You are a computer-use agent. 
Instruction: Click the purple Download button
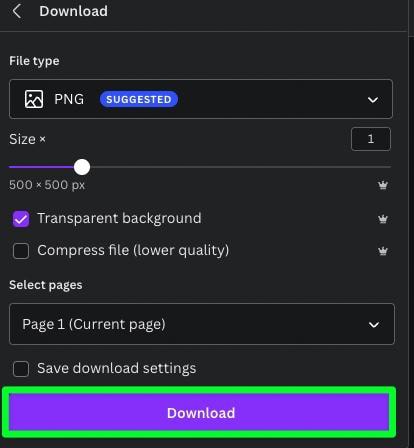point(199,412)
